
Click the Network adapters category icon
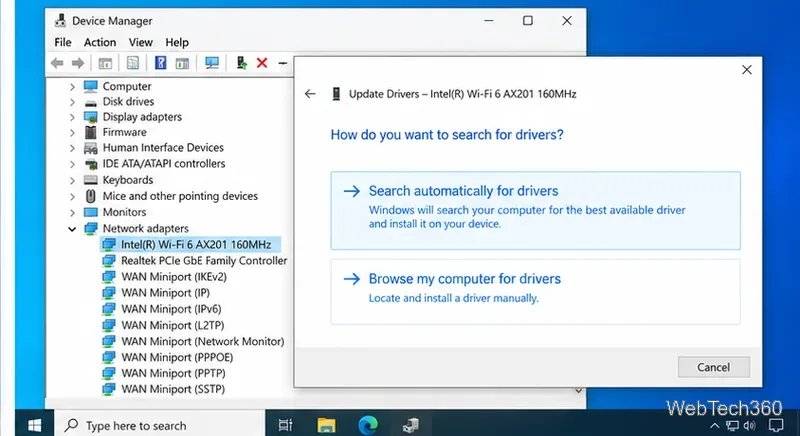[91, 228]
